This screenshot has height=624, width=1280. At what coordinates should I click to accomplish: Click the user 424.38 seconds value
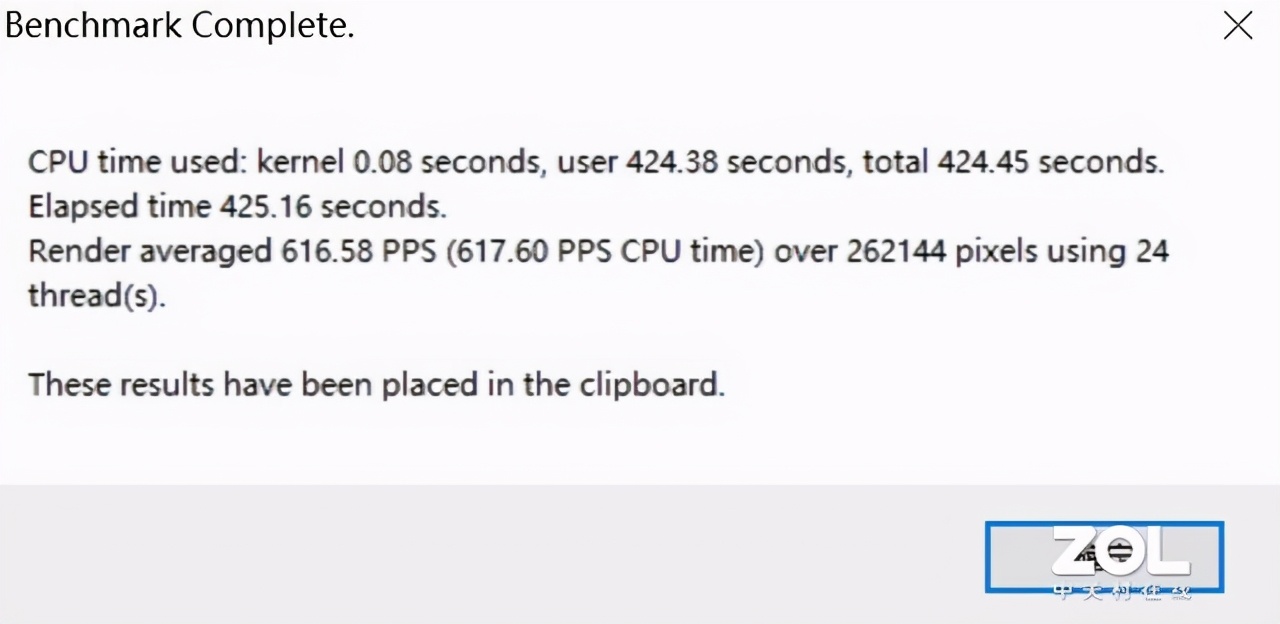click(672, 162)
